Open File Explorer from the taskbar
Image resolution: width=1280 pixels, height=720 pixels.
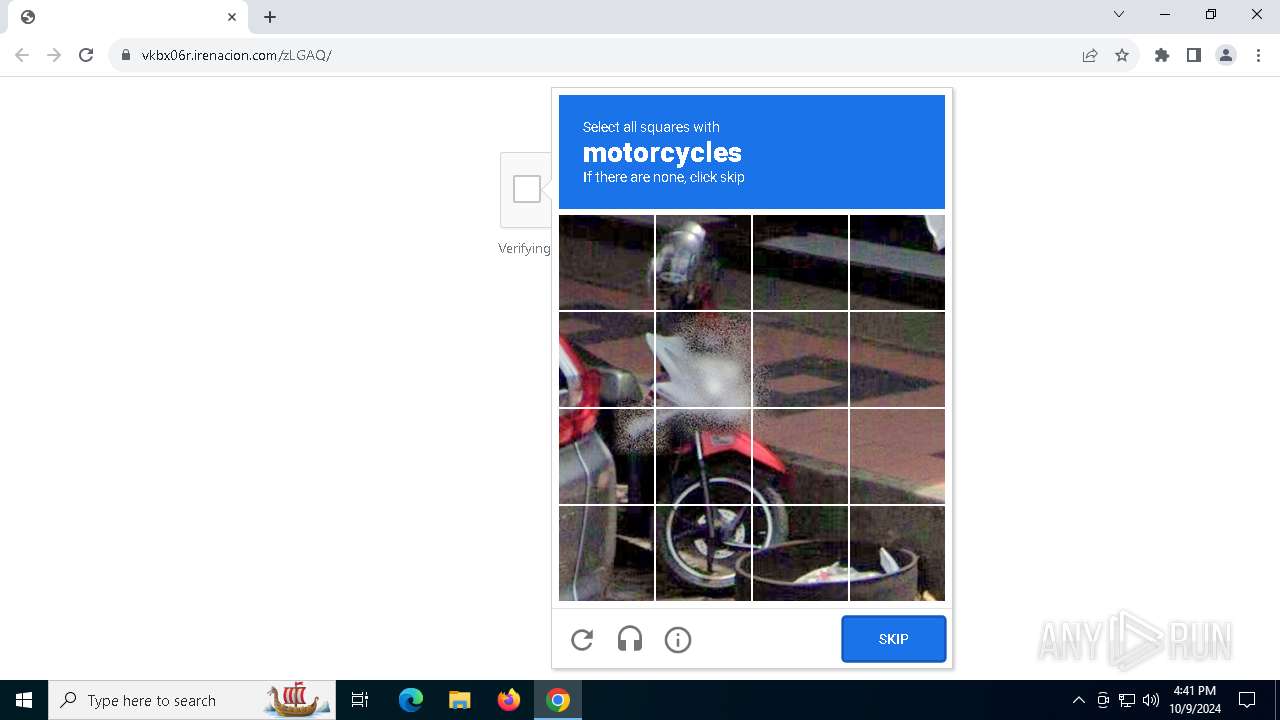[460, 700]
